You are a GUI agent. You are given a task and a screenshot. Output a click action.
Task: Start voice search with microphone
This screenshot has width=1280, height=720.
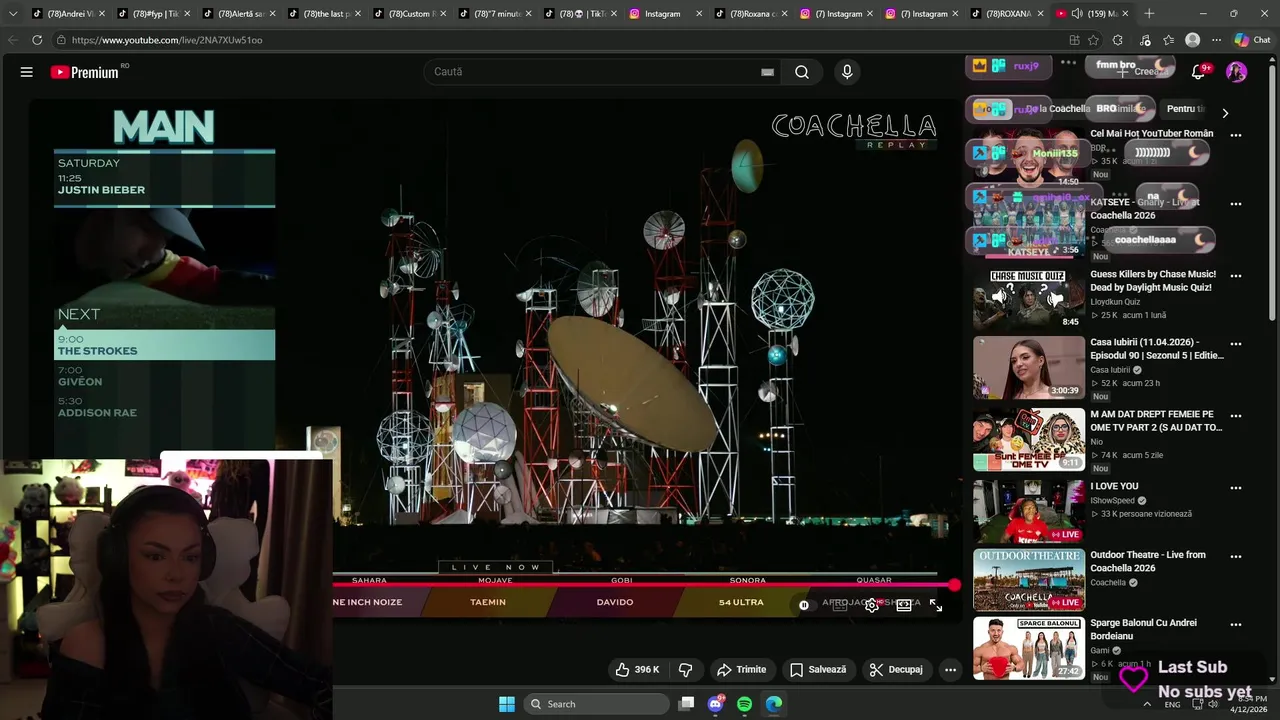pyautogui.click(x=847, y=72)
